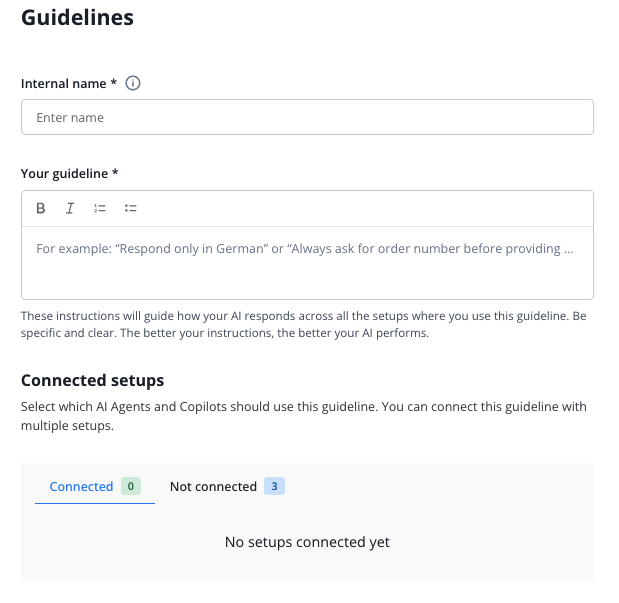This screenshot has width=619, height=603.
Task: Toggle bold formatting in guideline editor
Action: [41, 208]
